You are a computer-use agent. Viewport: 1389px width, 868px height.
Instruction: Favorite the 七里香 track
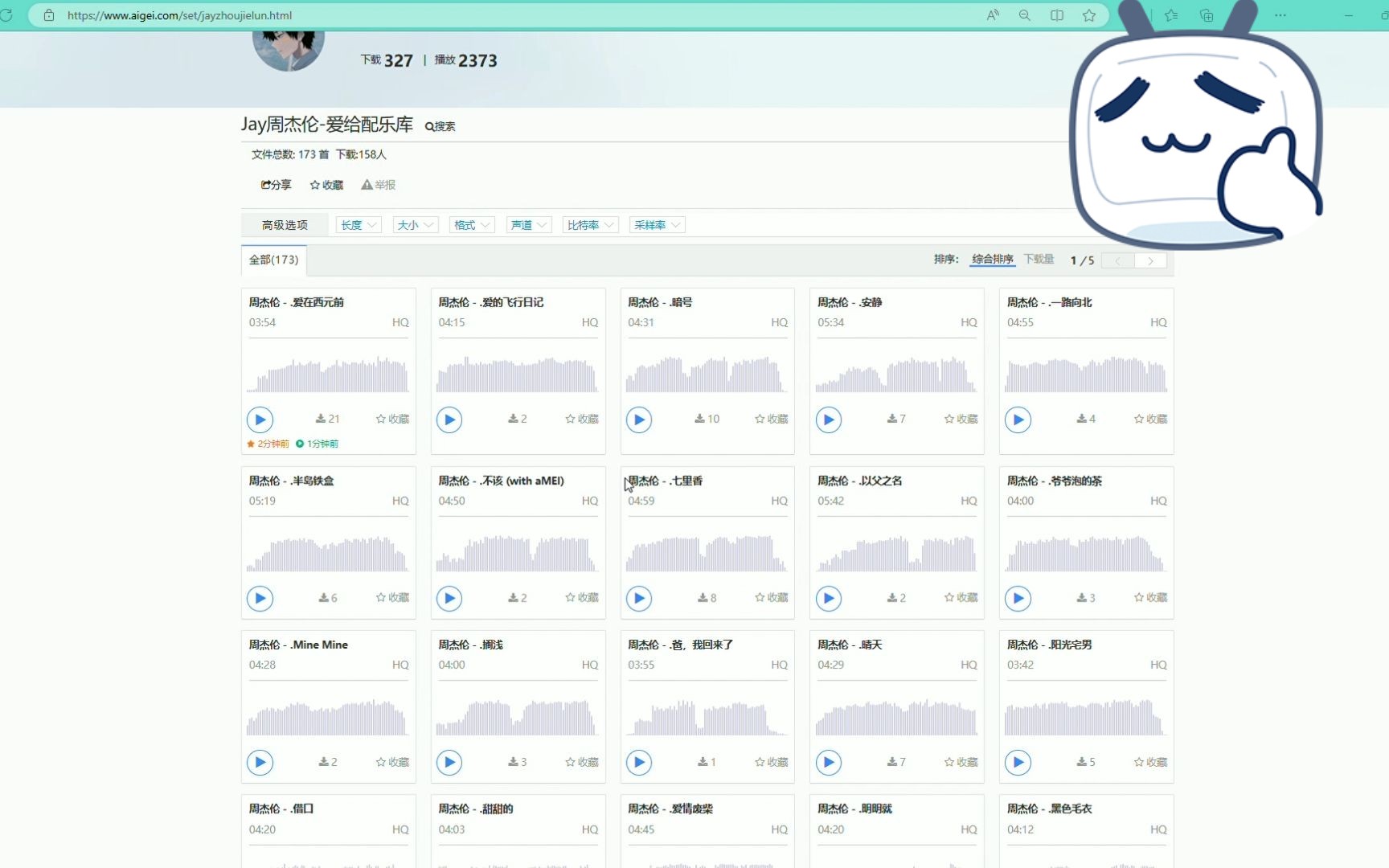(x=772, y=597)
